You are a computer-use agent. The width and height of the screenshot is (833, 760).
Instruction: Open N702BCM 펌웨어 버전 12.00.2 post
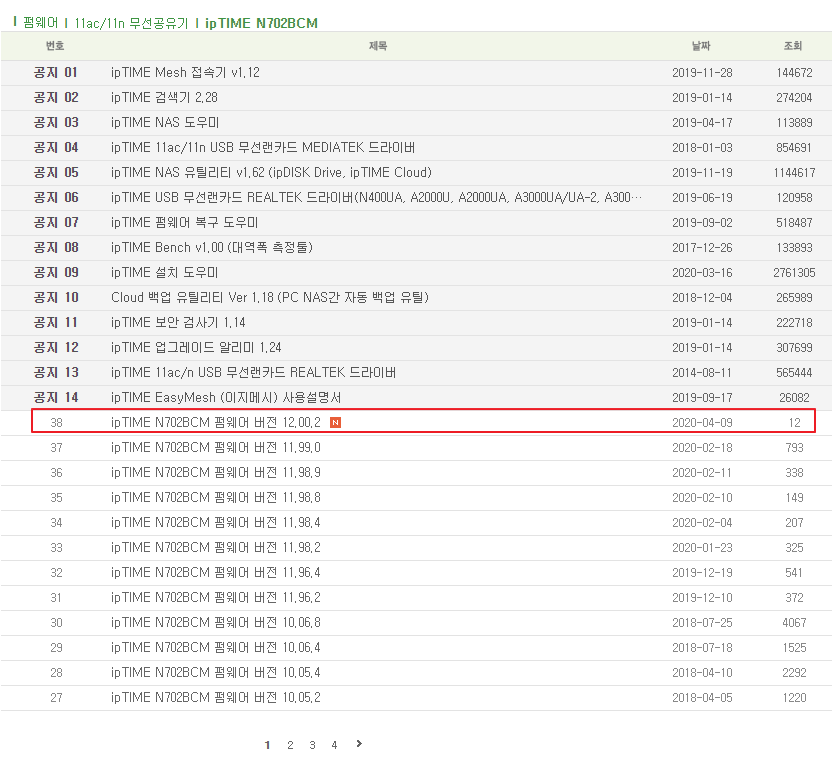[x=216, y=423]
